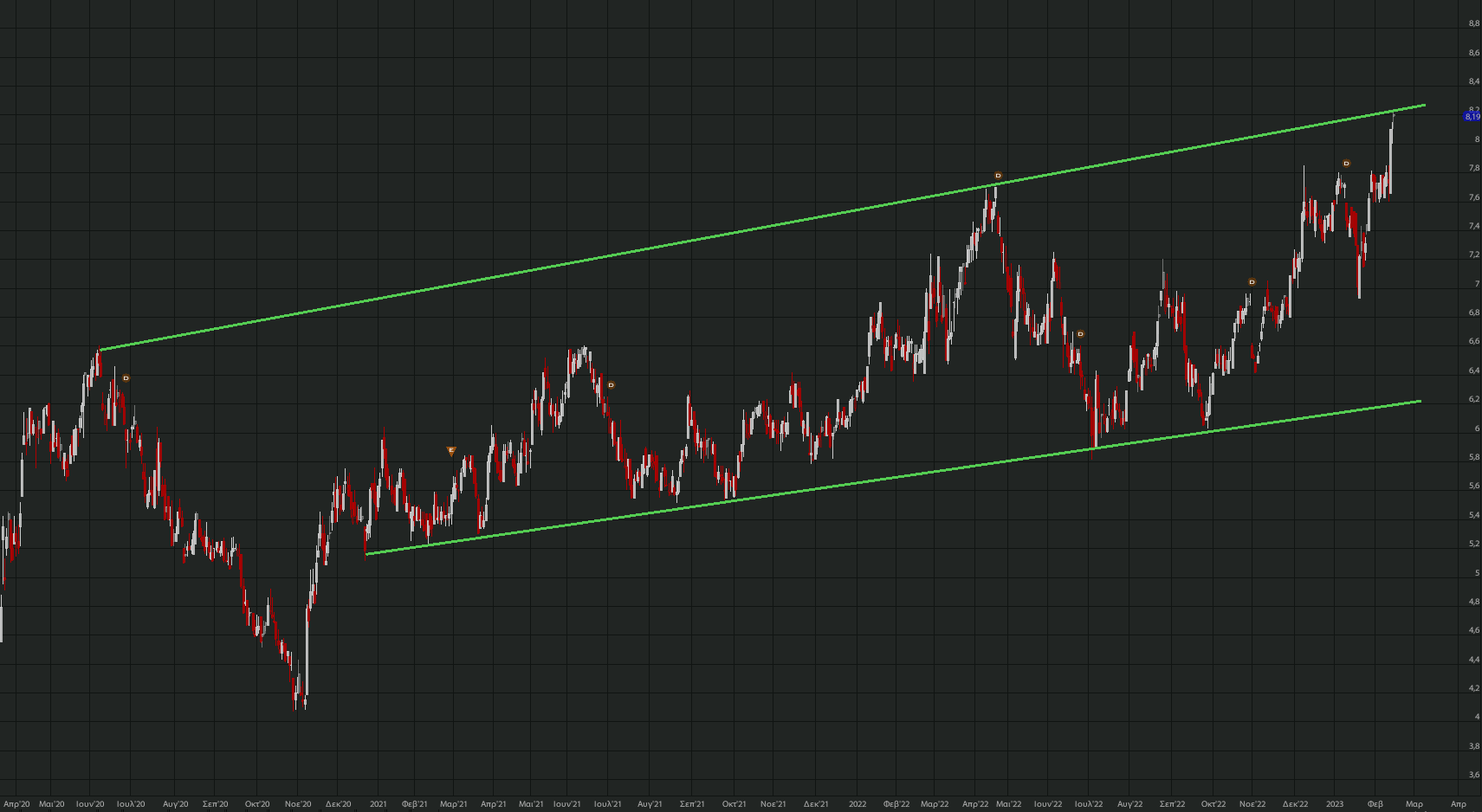This screenshot has height=812, width=1482.
Task: Click the 7,6 price axis label
Action: click(1474, 197)
